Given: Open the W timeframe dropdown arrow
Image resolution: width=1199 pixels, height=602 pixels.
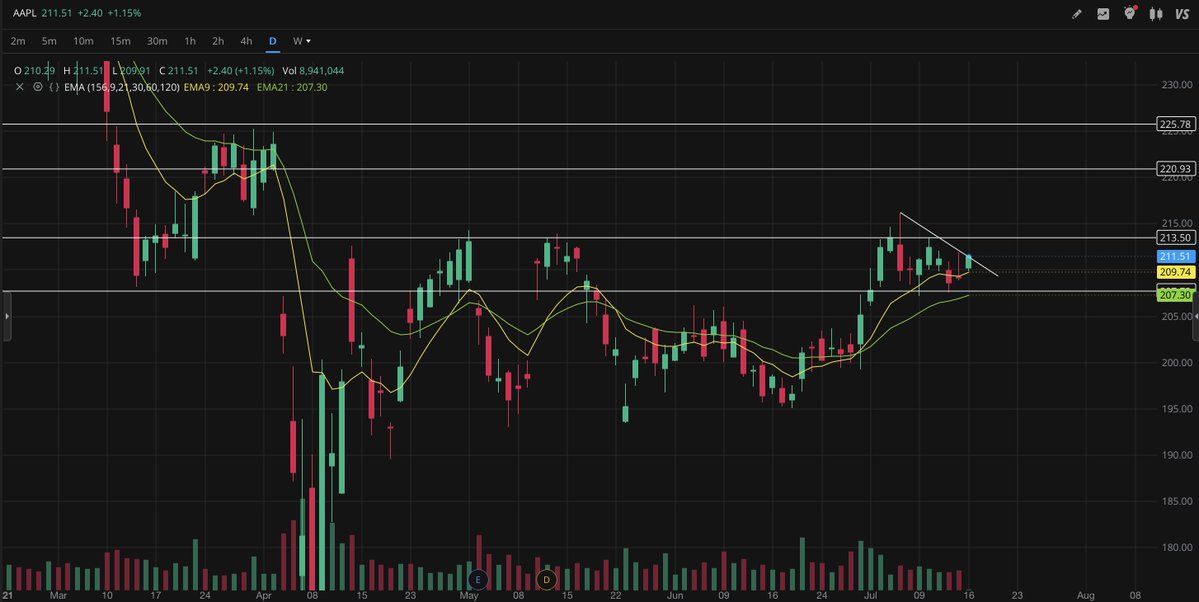Looking at the screenshot, I should (x=308, y=41).
